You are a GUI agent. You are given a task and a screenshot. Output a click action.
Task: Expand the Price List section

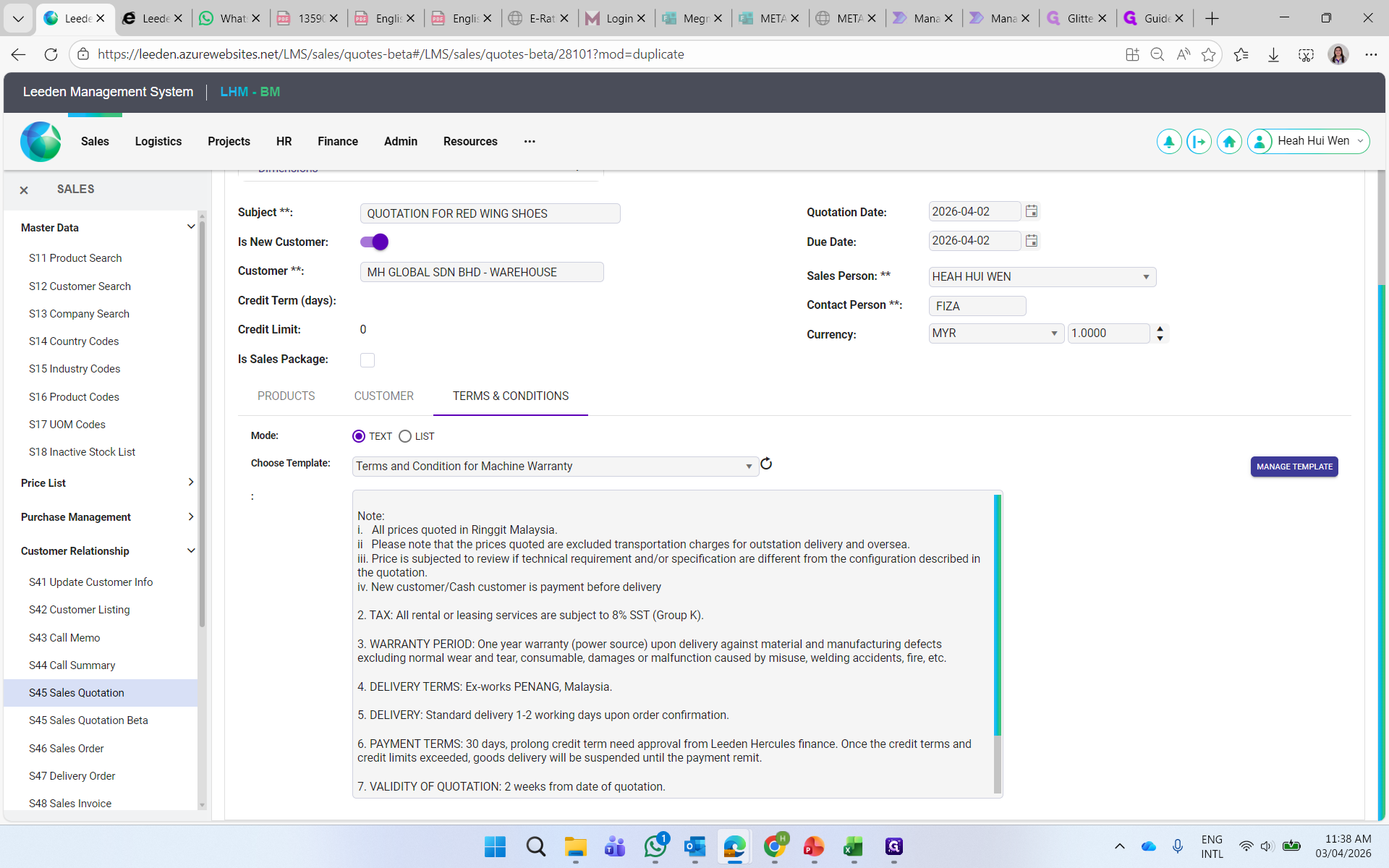click(191, 482)
